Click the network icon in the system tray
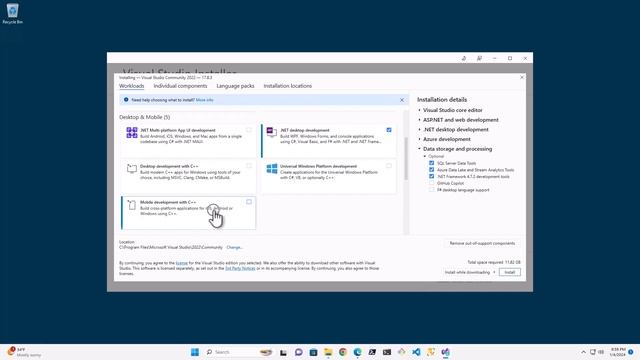The height and width of the screenshot is (360, 640). pyautogui.click(x=593, y=352)
